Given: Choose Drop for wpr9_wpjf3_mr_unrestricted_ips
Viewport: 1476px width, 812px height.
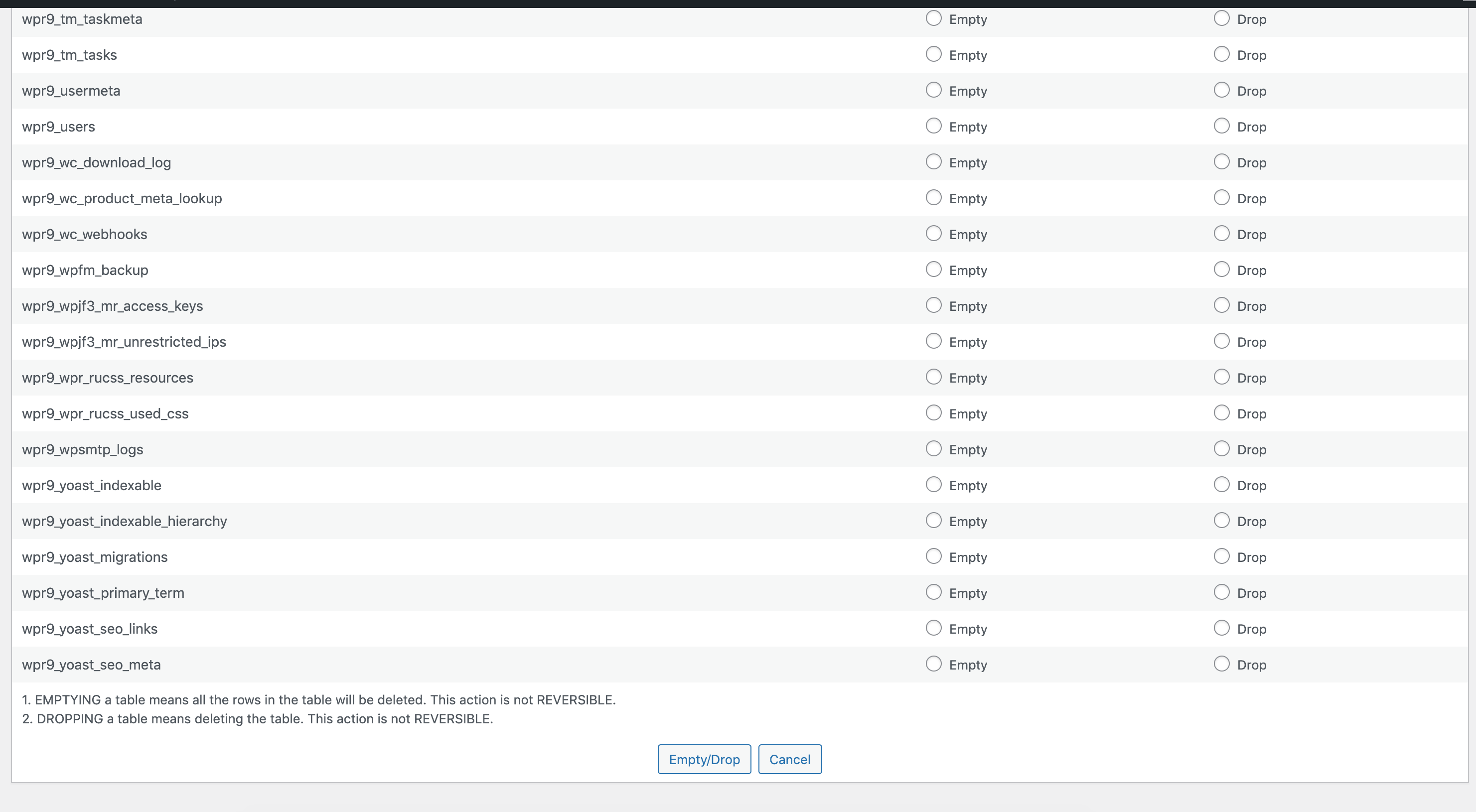Looking at the screenshot, I should [x=1221, y=341].
